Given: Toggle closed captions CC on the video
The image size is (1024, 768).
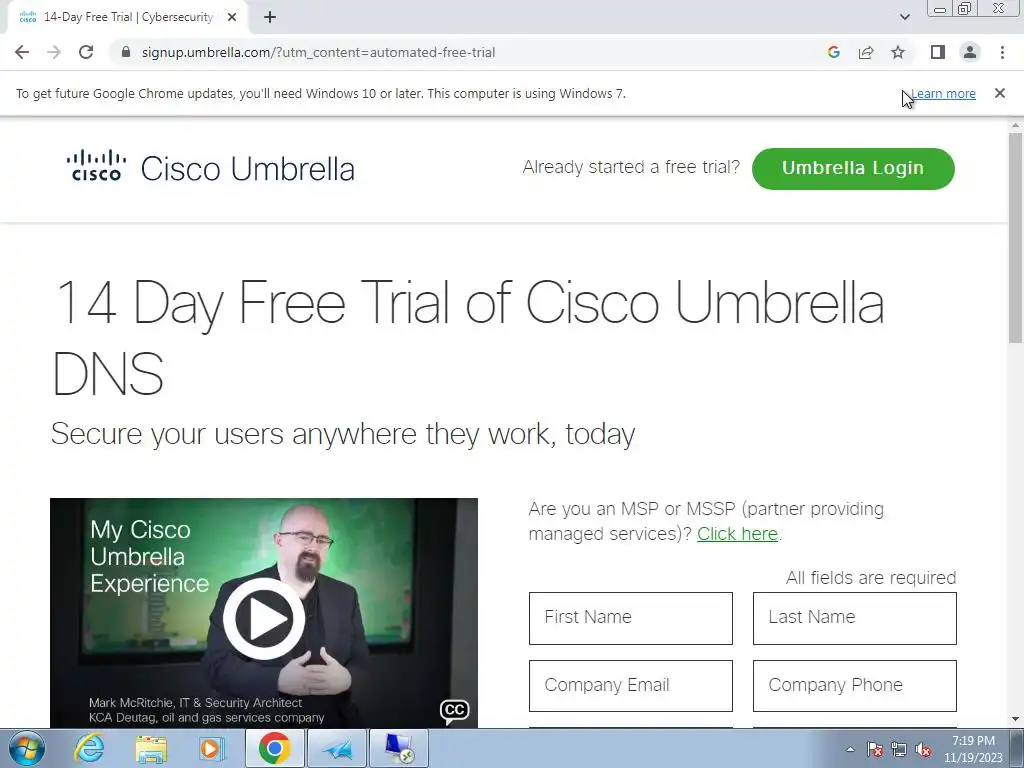Looking at the screenshot, I should click(455, 711).
